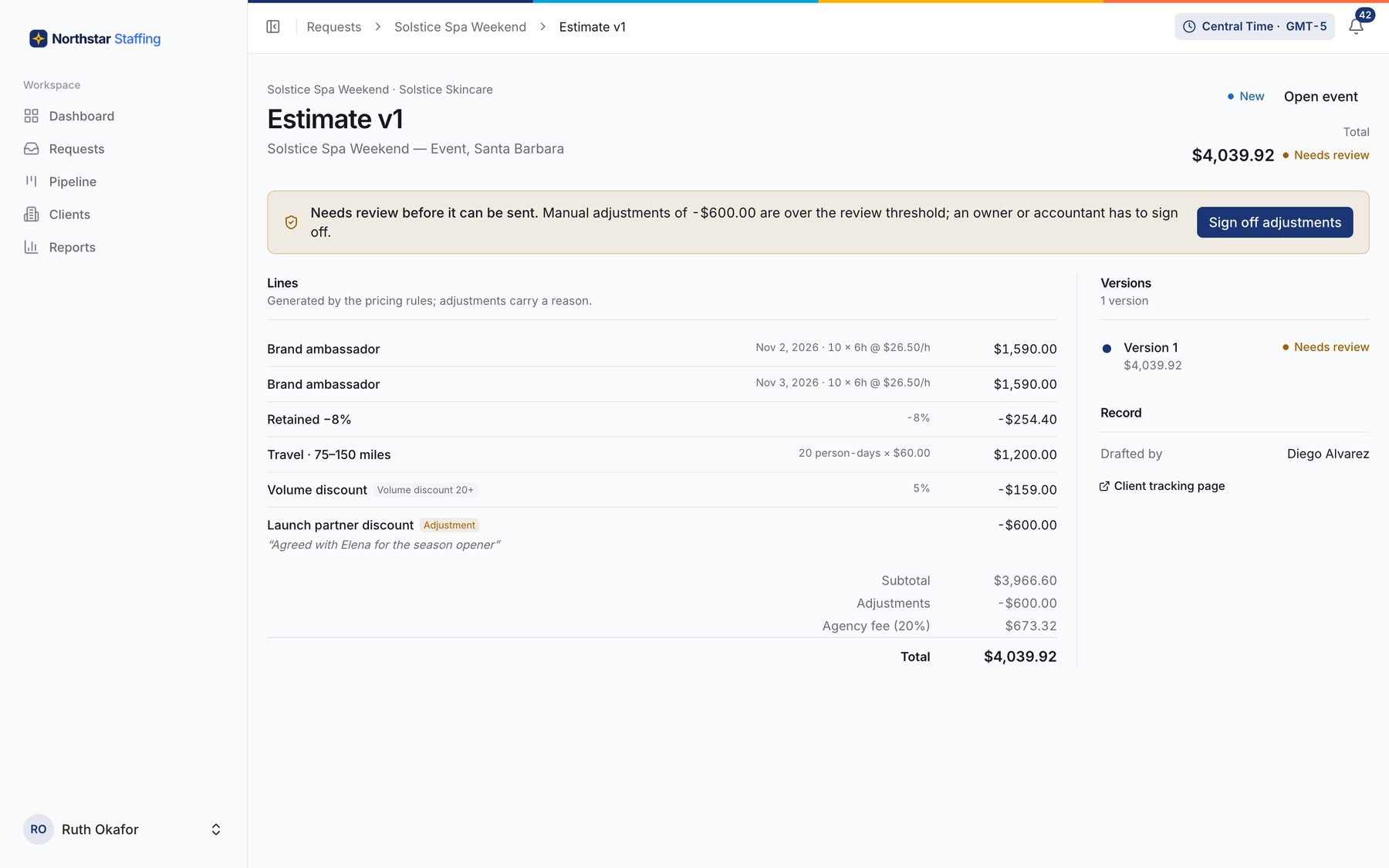Select the Nov 3 Brand ambassador line

[x=662, y=384]
